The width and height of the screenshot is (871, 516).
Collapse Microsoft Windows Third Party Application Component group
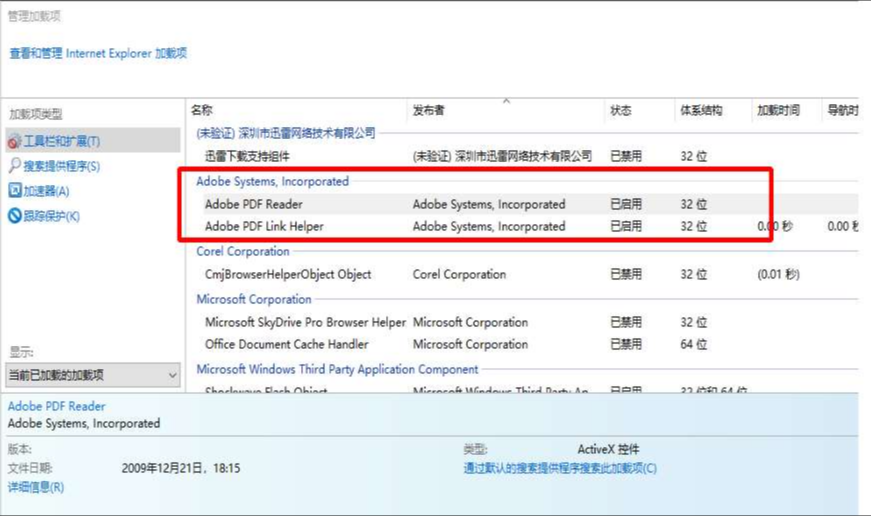[x=337, y=369]
